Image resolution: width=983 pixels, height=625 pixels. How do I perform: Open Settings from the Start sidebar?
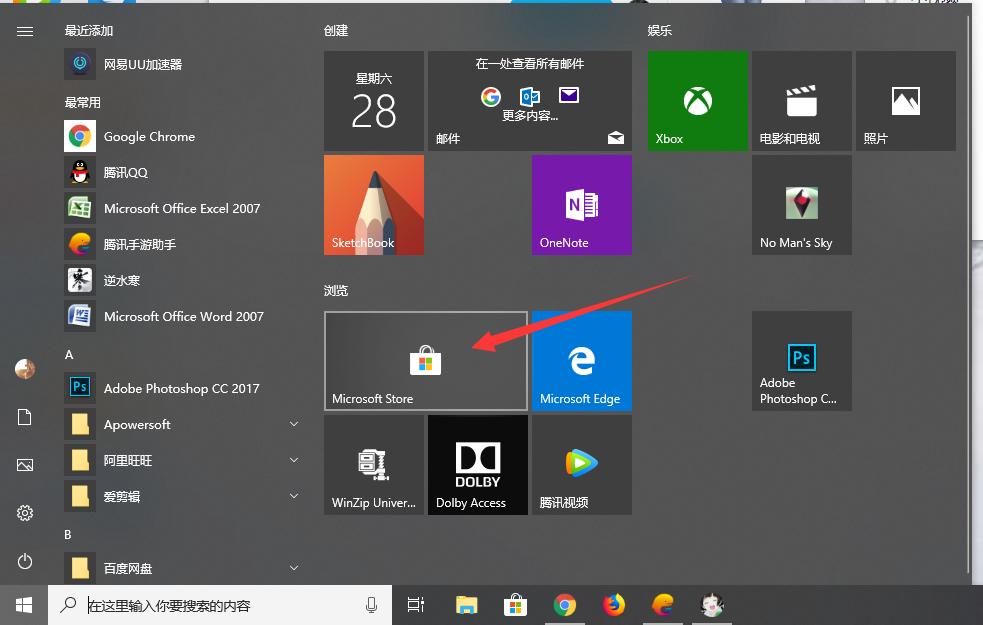click(x=24, y=513)
